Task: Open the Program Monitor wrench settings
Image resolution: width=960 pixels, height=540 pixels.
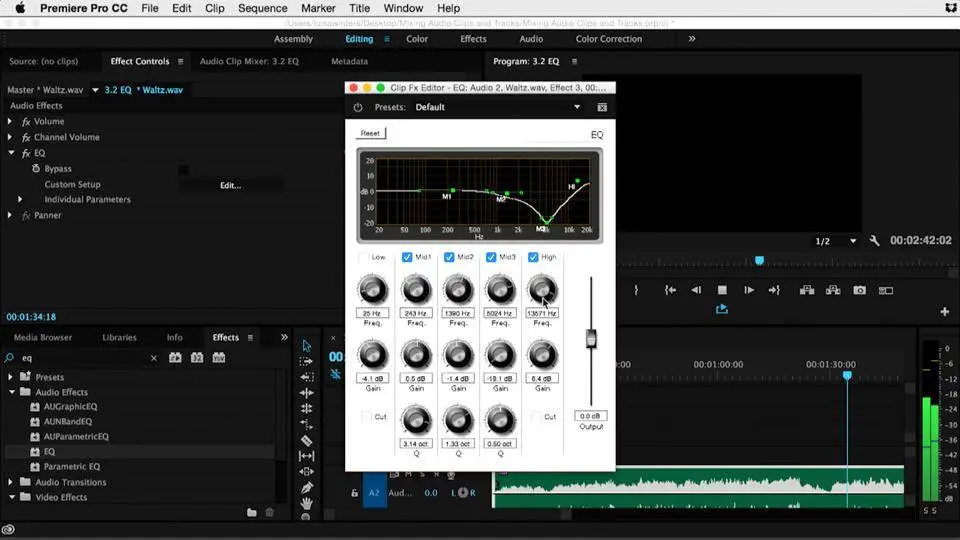Action: point(874,241)
